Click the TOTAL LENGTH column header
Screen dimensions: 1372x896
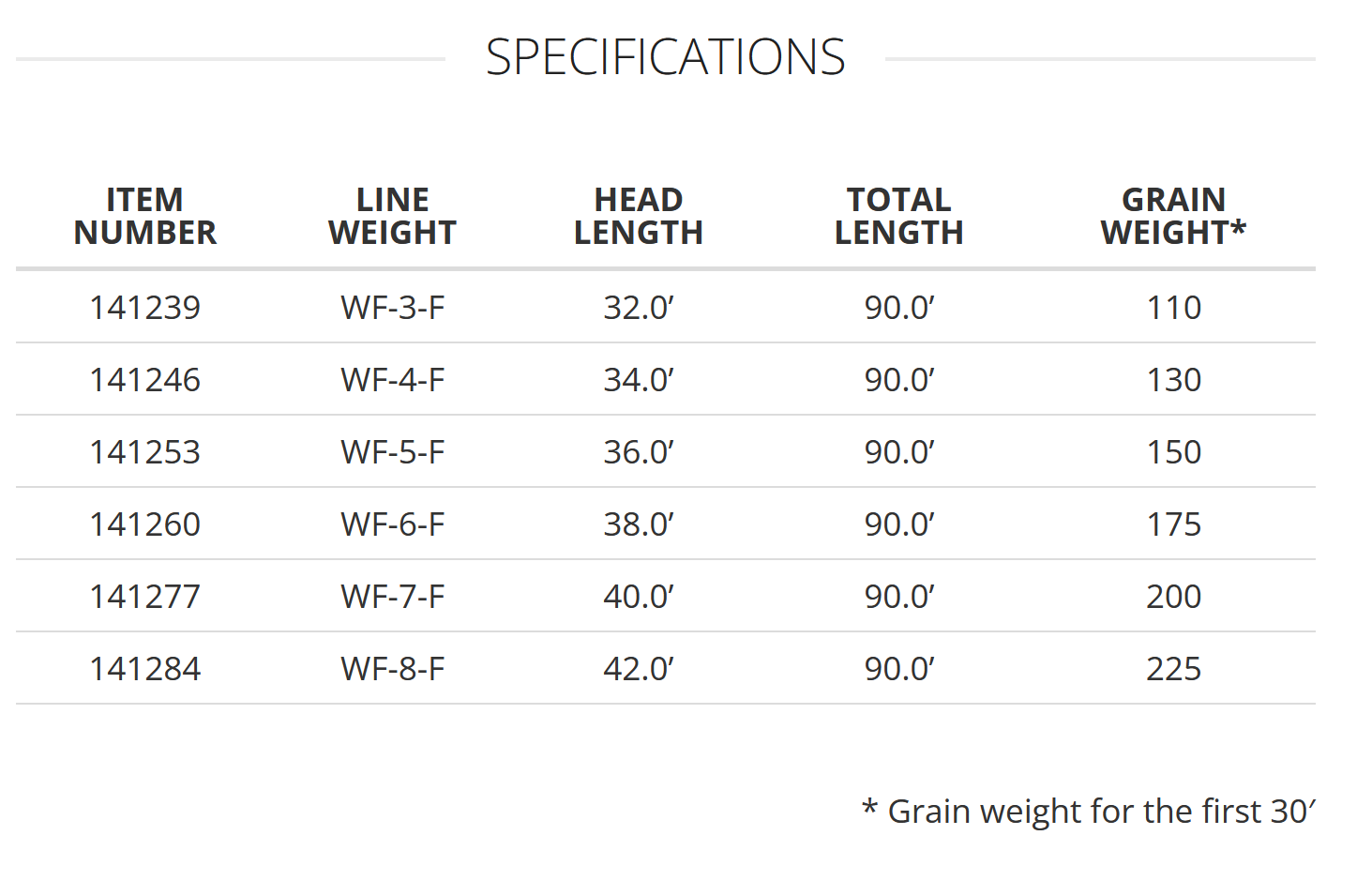pyautogui.click(x=898, y=216)
